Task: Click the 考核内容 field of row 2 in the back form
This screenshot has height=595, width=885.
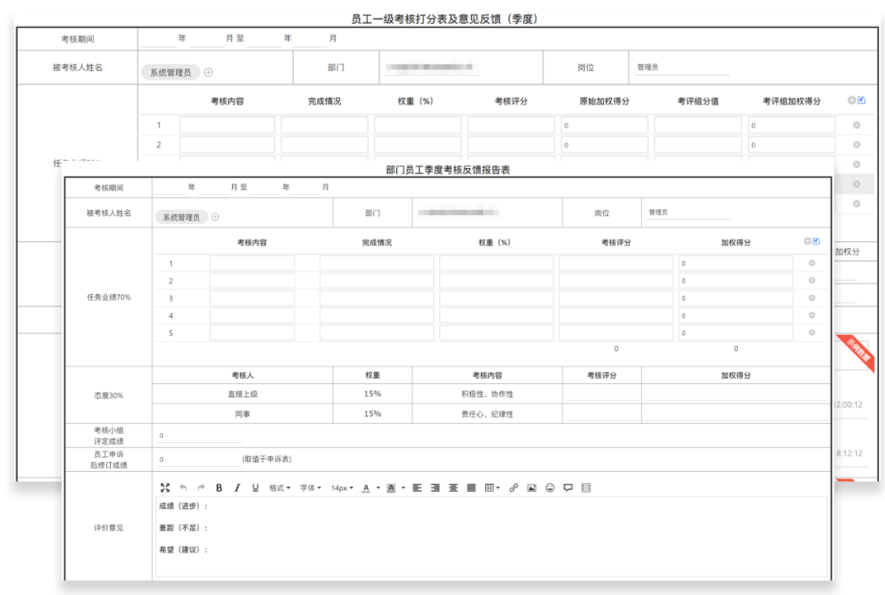Action: (227, 145)
